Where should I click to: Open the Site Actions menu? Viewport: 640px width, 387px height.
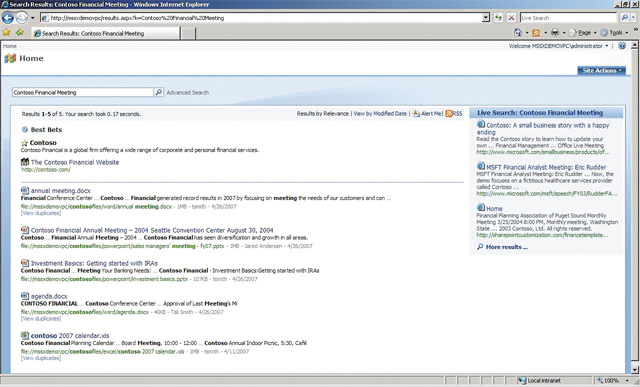(x=601, y=71)
